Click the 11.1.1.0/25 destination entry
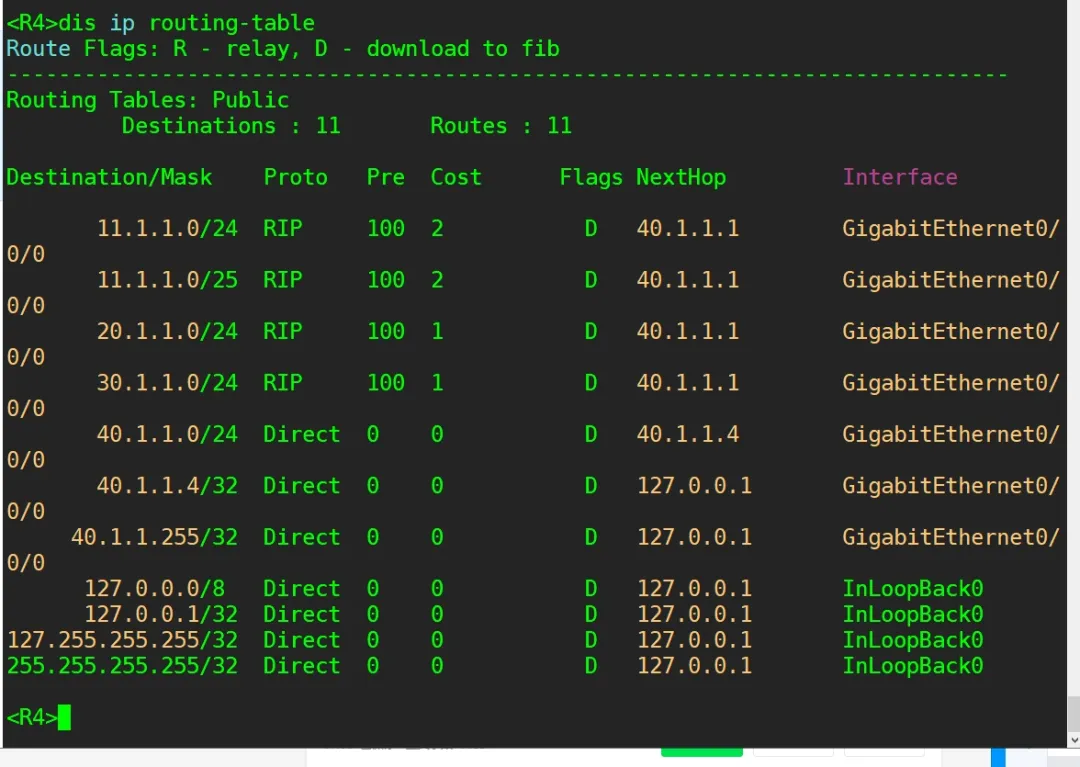 [167, 280]
